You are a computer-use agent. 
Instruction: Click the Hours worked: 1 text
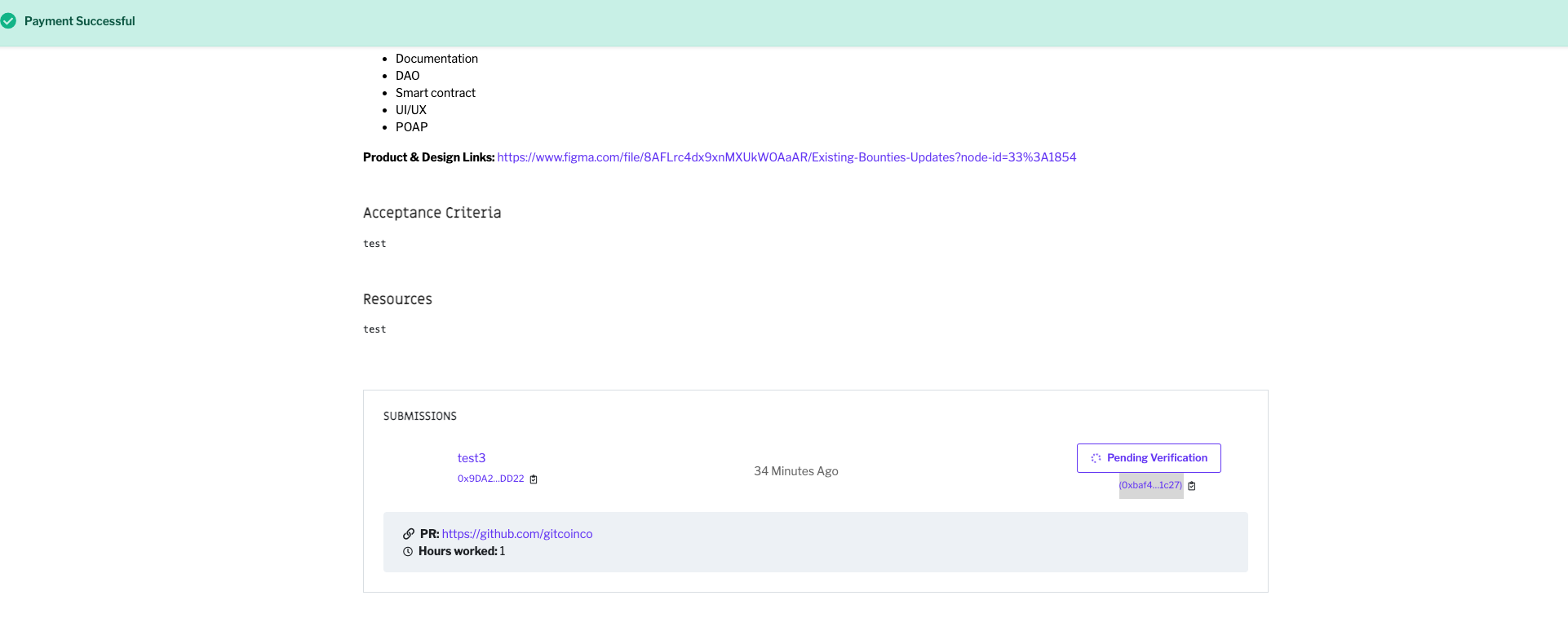462,551
